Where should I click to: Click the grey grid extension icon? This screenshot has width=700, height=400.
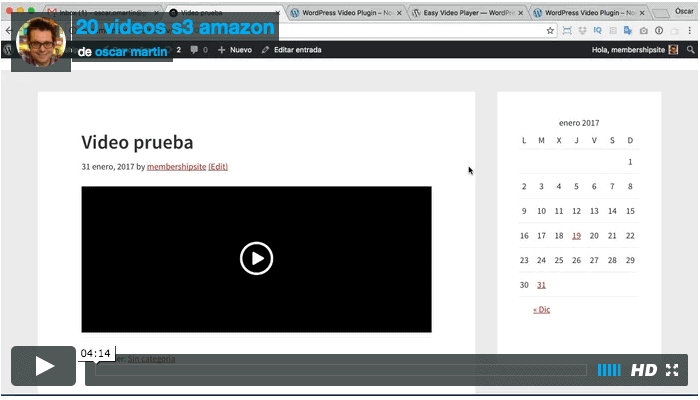coord(613,31)
